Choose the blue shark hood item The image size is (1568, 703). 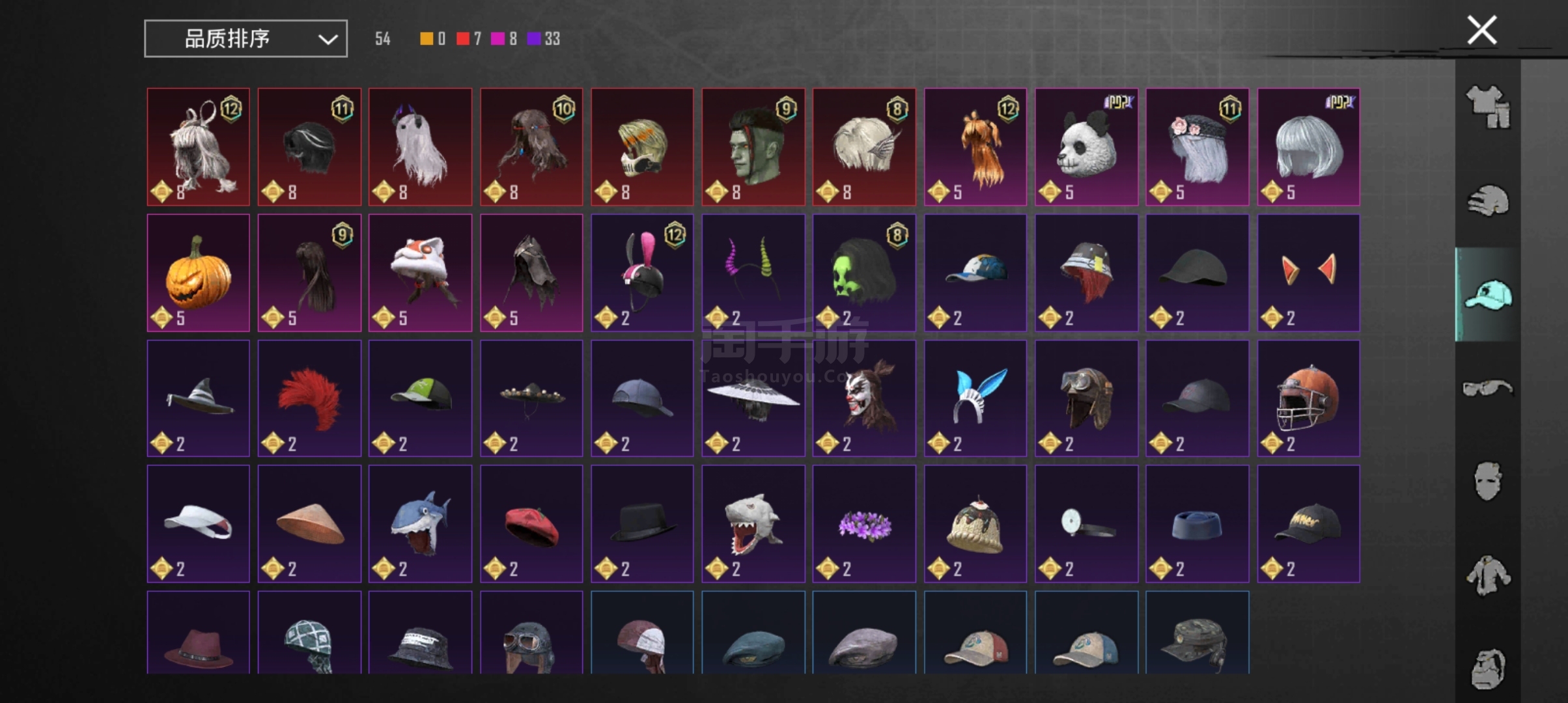420,523
